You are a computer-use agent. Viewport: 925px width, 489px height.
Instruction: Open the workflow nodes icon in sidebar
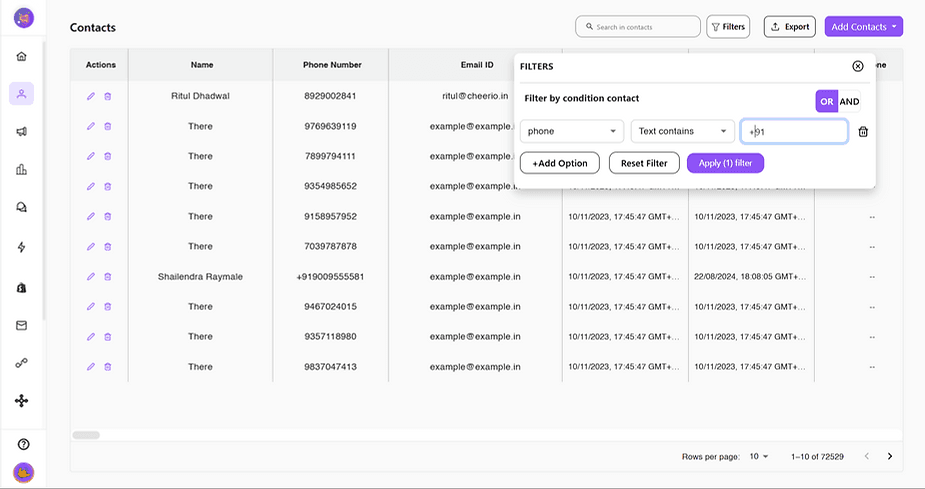pyautogui.click(x=21, y=401)
